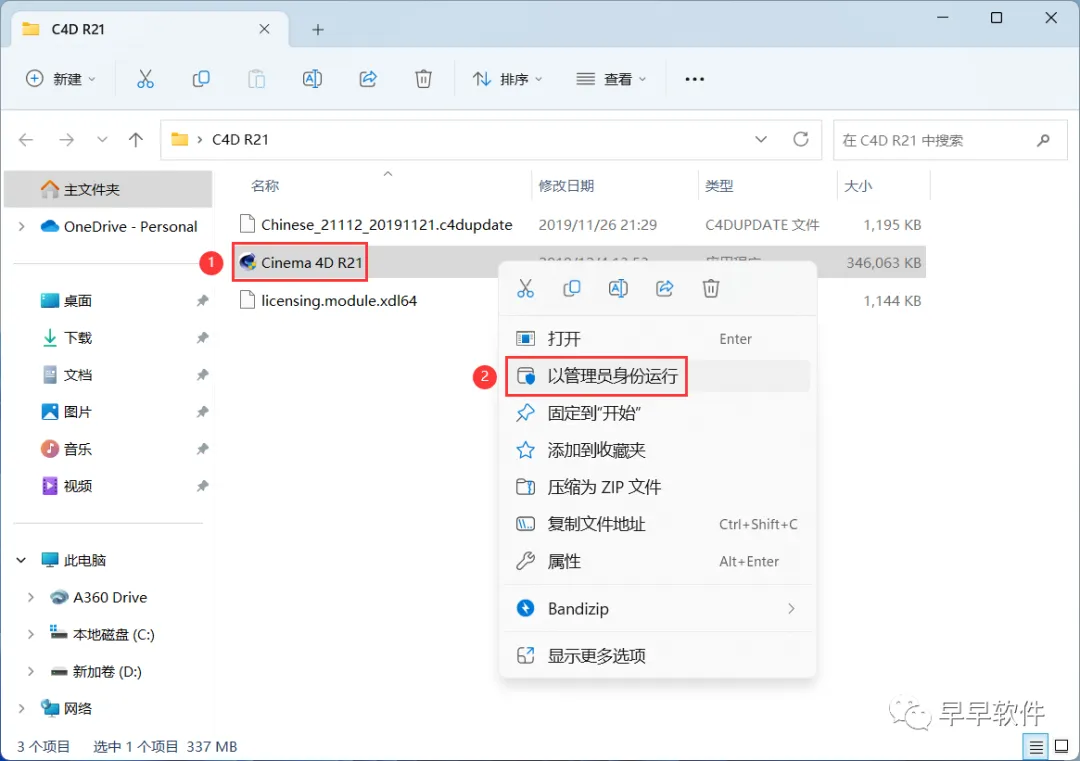Add a new tab with plus button
The height and width of the screenshot is (761, 1080).
point(318,30)
